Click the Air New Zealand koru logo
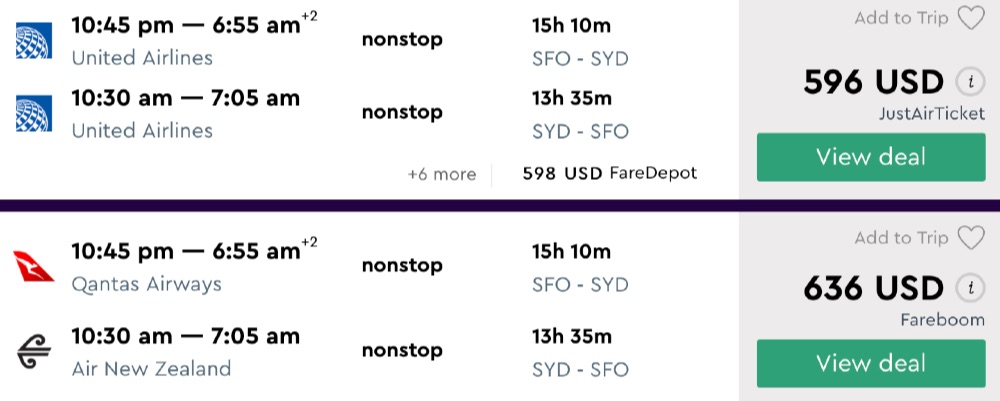Viewport: 1000px width, 401px height. (33, 352)
